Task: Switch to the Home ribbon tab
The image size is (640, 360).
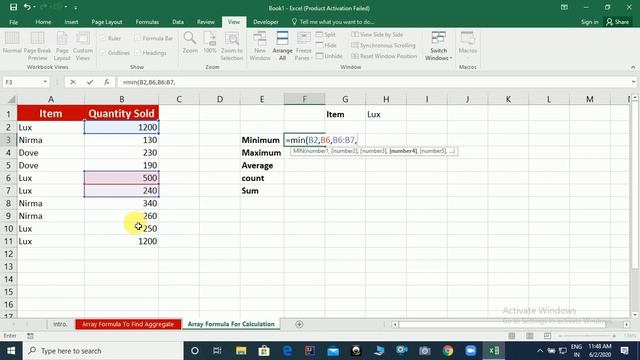Action: pos(43,22)
